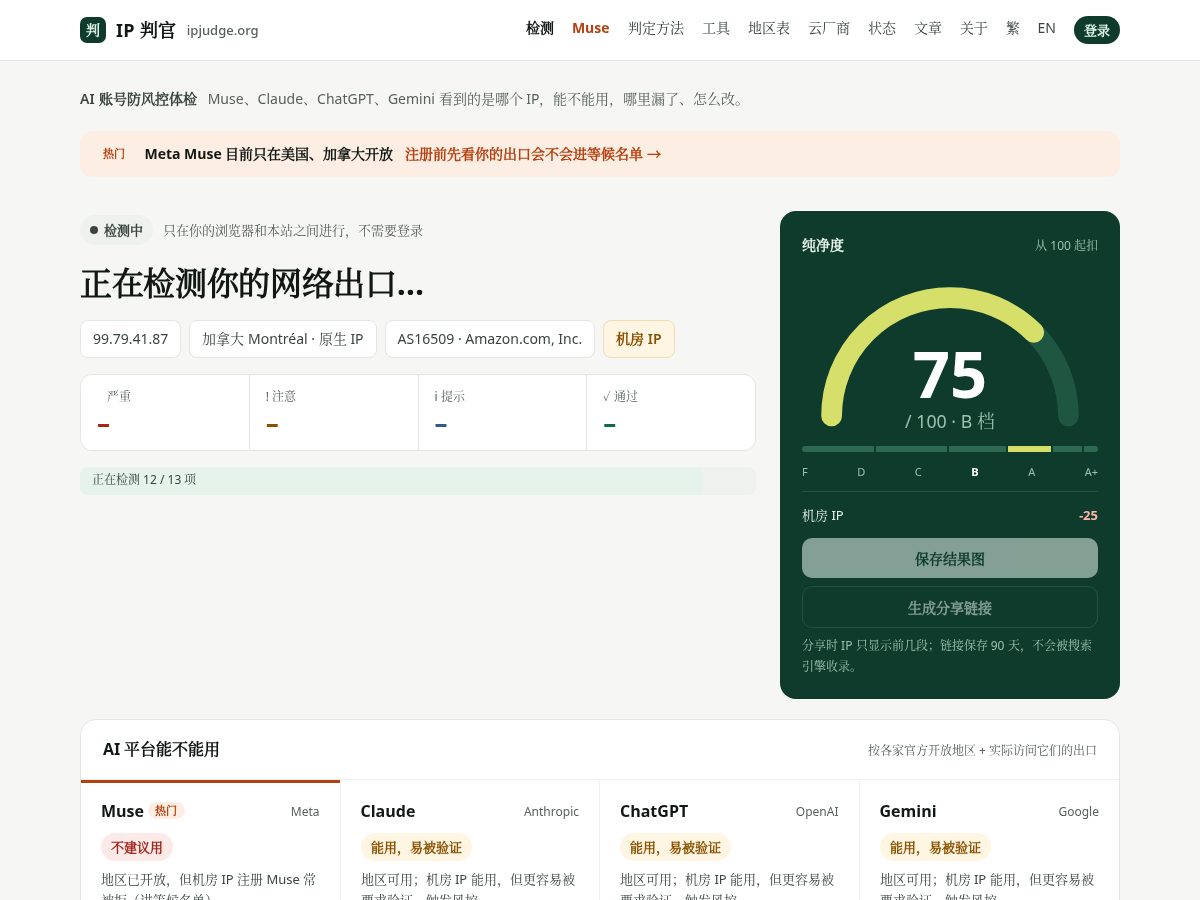The width and height of the screenshot is (1200, 900).
Task: Click the 能用,易被验证 badge under ChatGPT
Action: (x=675, y=847)
